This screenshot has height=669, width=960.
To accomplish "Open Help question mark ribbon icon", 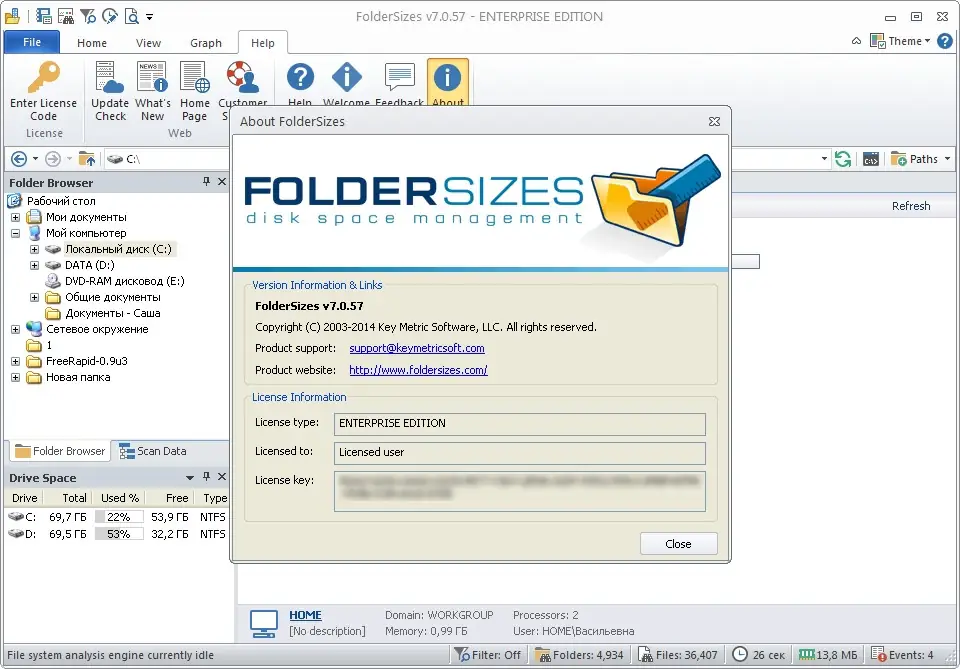I will tap(300, 83).
